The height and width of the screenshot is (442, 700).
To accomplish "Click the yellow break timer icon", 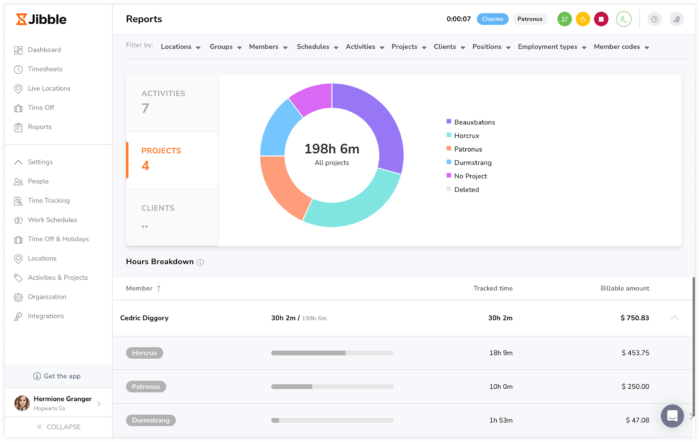I will 583,19.
